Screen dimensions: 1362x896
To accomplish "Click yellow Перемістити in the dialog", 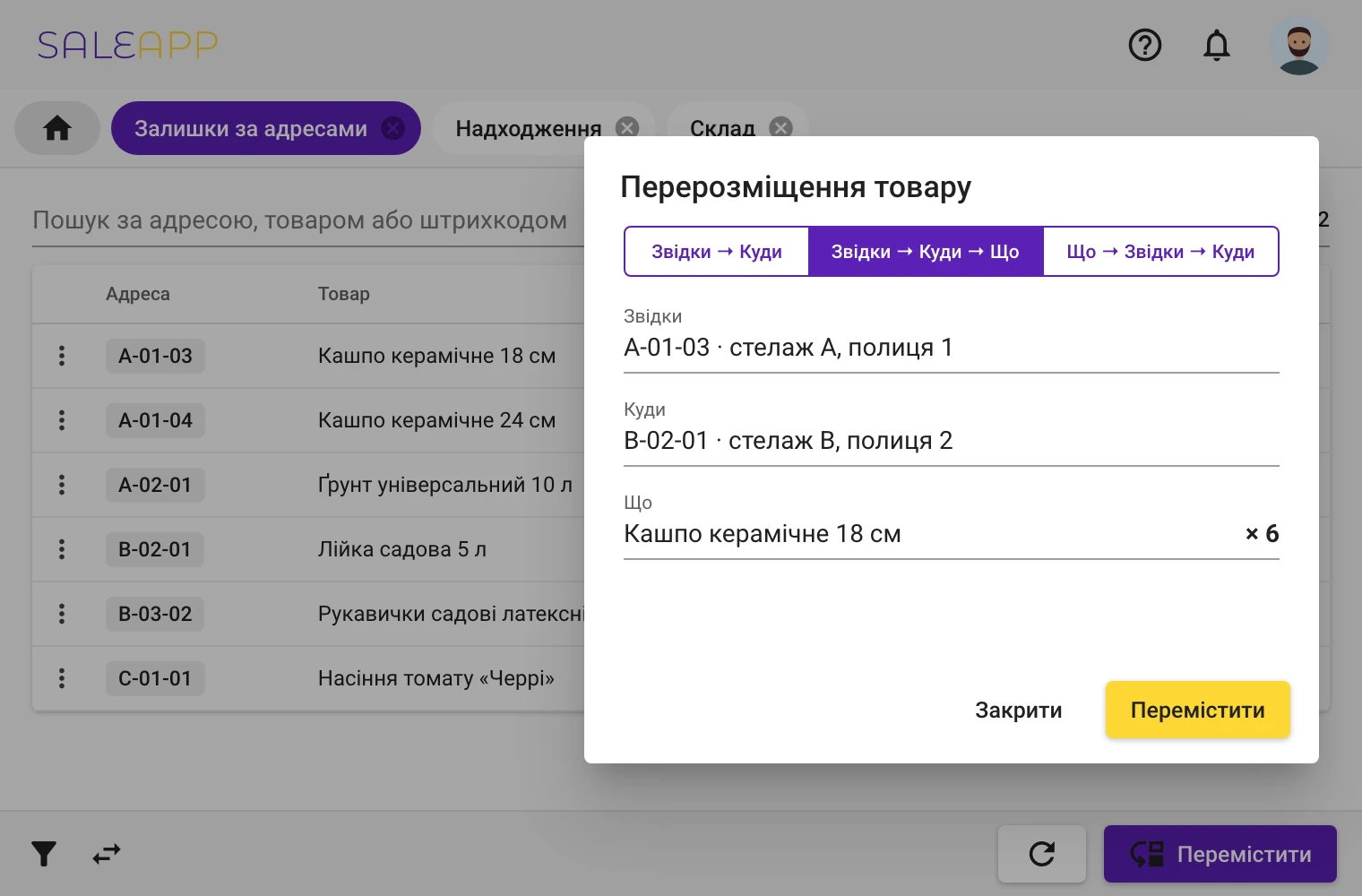I will point(1198,711).
